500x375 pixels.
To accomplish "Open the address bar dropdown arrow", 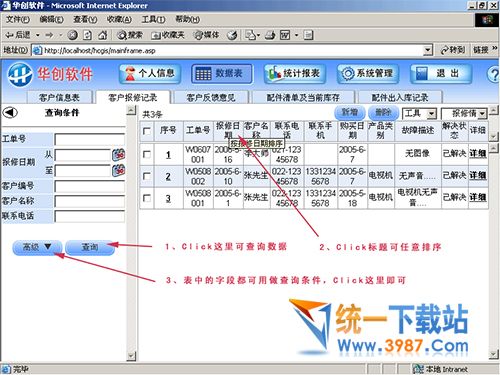I will point(428,51).
